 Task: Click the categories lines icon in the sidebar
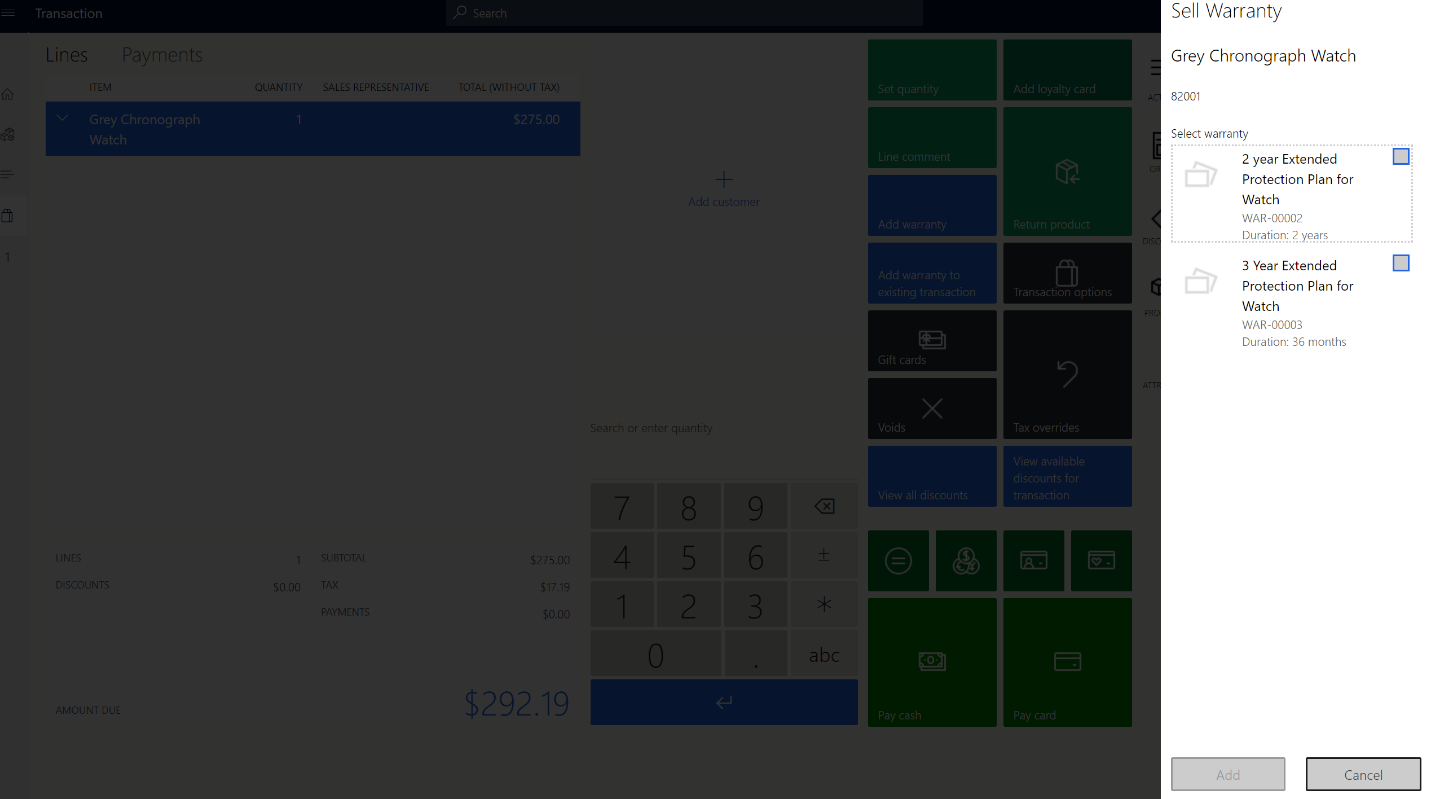point(8,175)
